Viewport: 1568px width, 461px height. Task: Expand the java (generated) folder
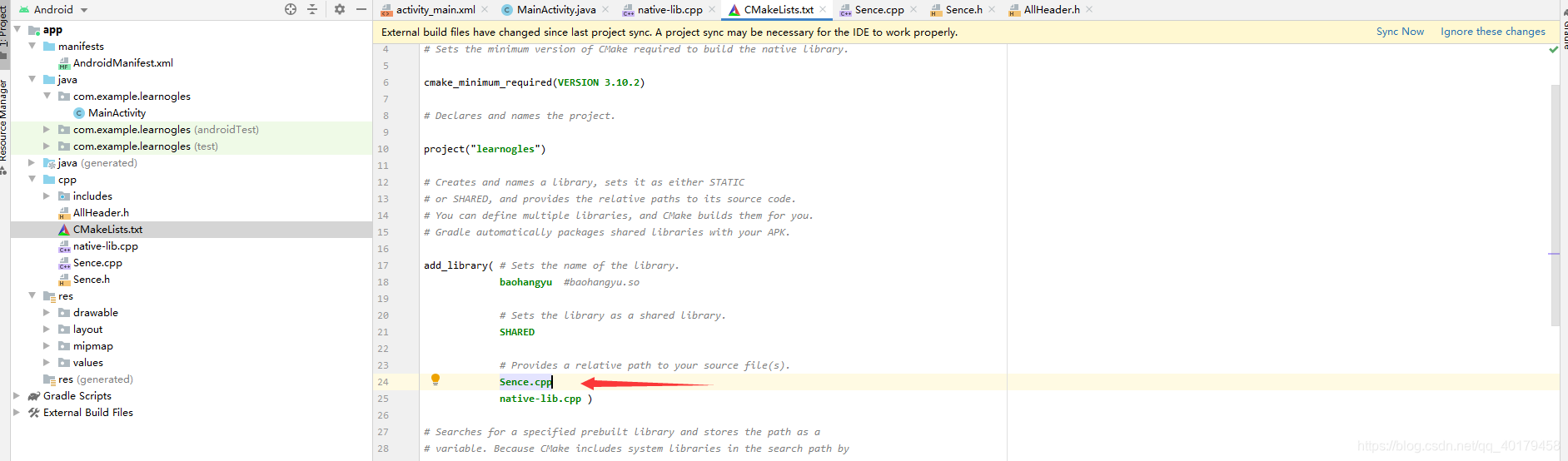[32, 162]
